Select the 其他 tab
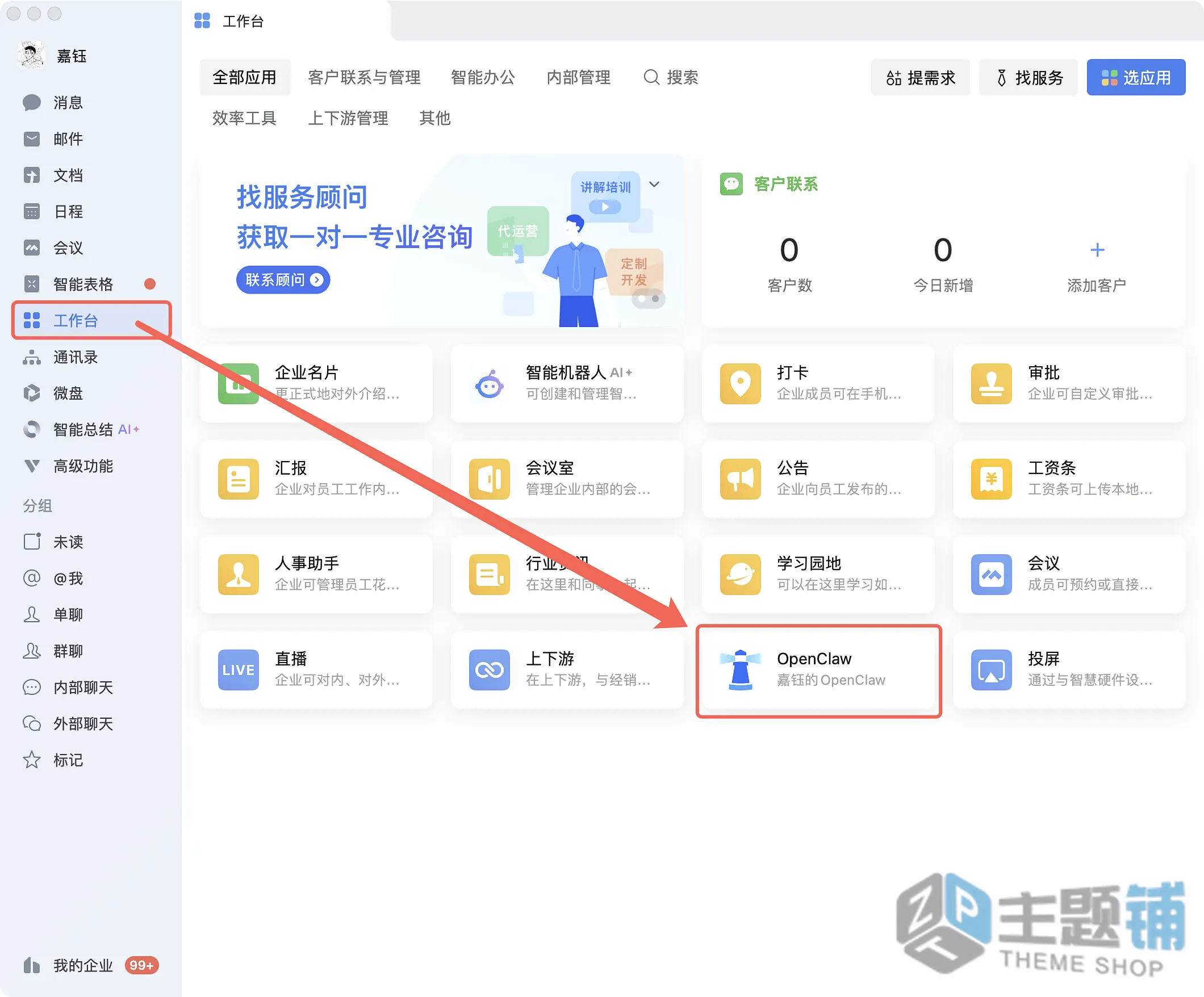The width and height of the screenshot is (1204, 997). pos(434,118)
